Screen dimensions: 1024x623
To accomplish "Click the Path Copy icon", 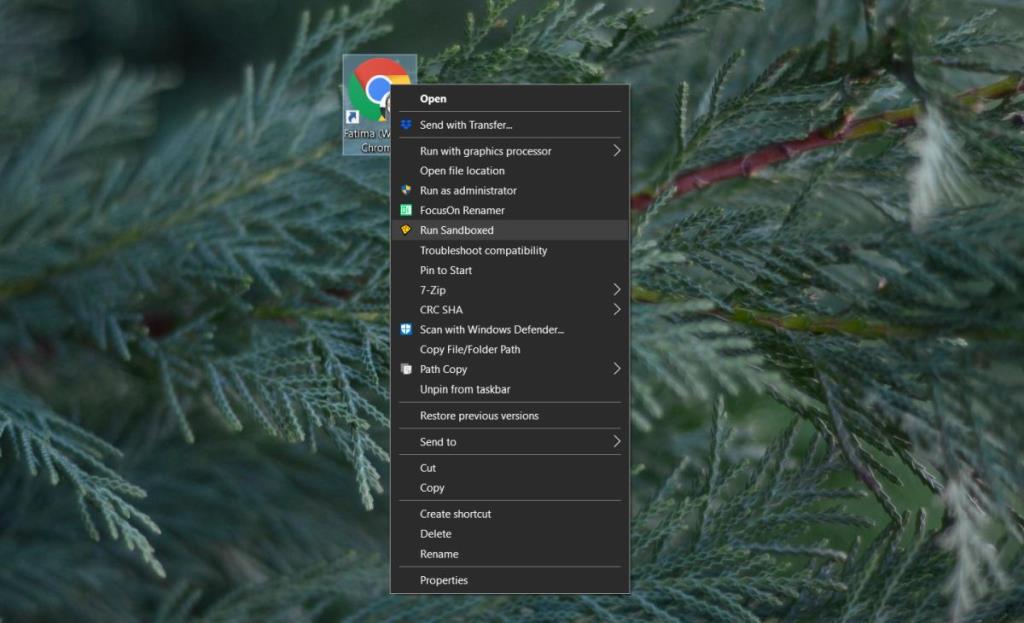I will tap(406, 369).
